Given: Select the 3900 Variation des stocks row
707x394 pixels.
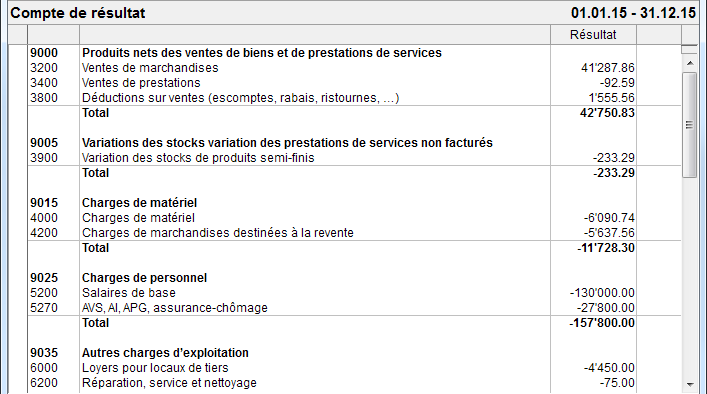Looking at the screenshot, I should [354, 158].
